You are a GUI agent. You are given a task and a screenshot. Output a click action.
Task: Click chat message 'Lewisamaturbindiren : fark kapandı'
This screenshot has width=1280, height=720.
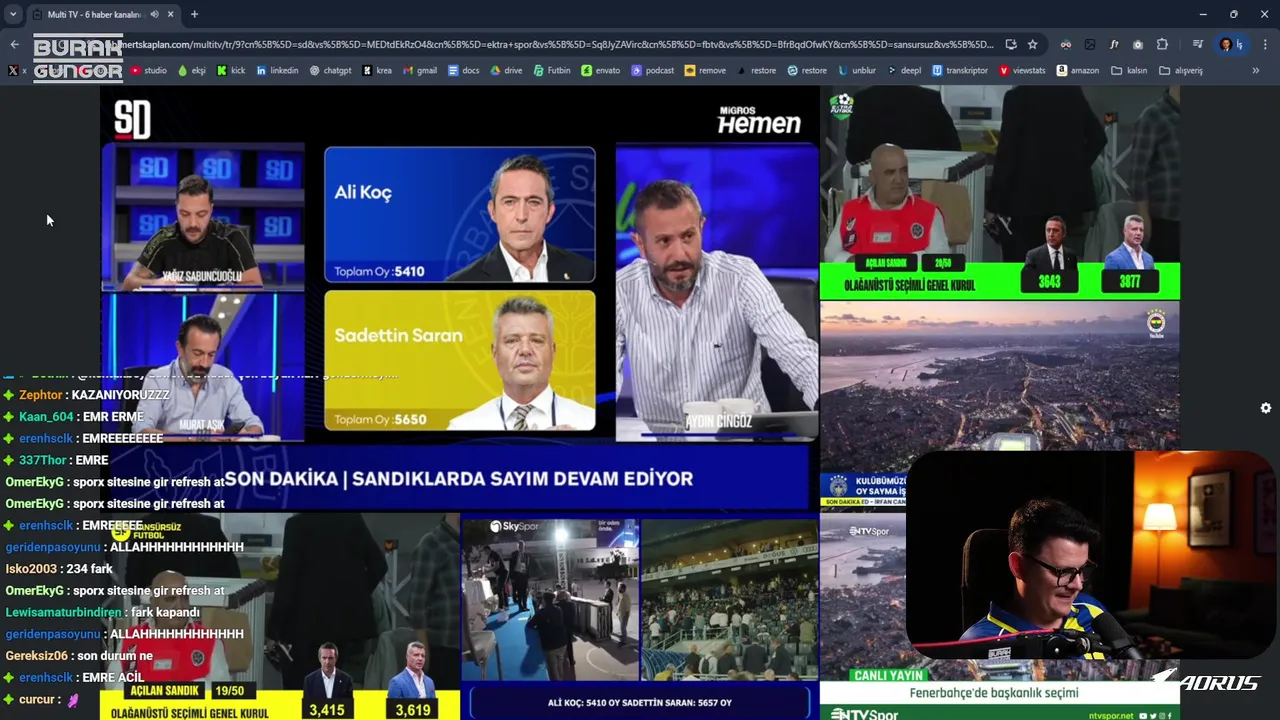coord(103,612)
